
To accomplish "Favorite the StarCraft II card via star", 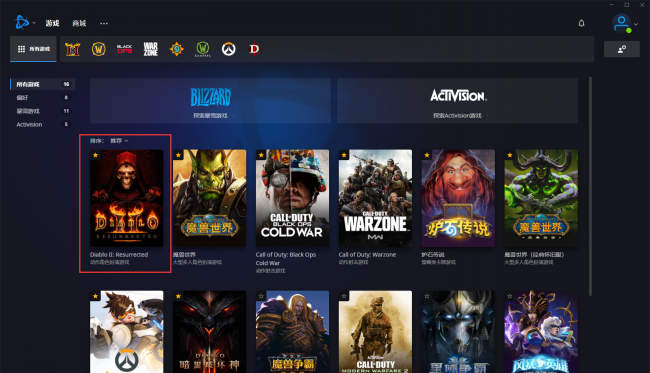I will 427,296.
